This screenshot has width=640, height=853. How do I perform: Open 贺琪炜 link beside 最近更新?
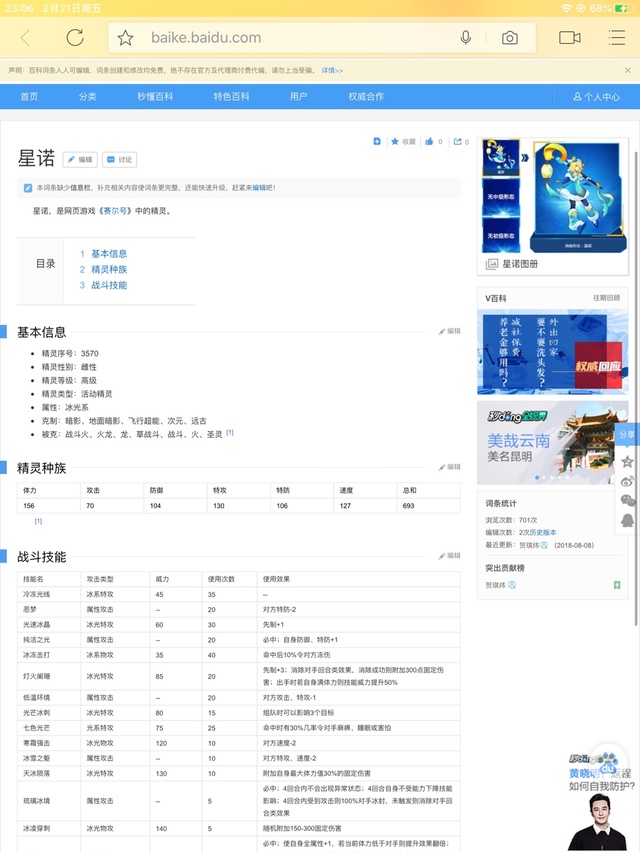click(529, 545)
